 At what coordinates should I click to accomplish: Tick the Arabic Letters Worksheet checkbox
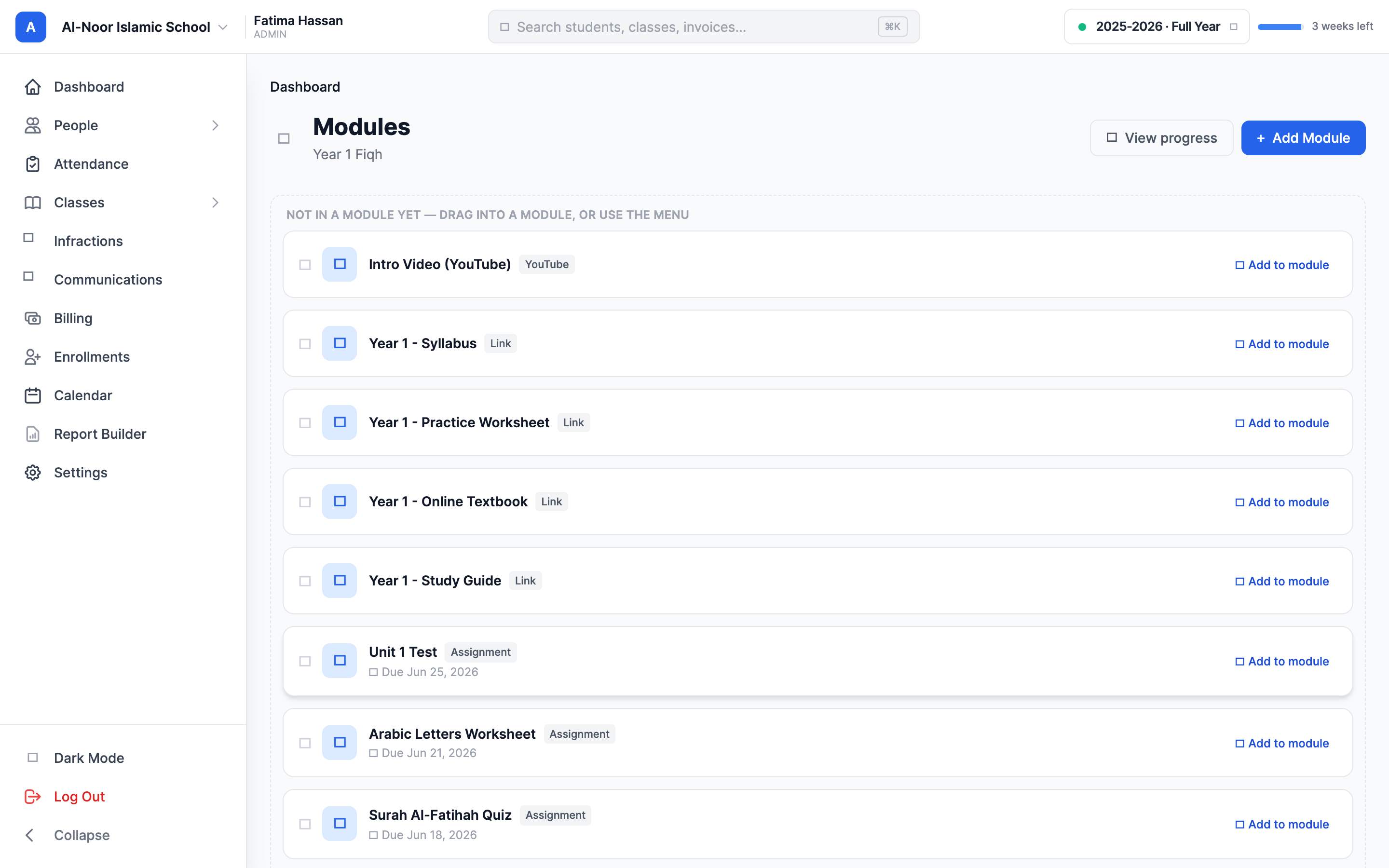[305, 744]
